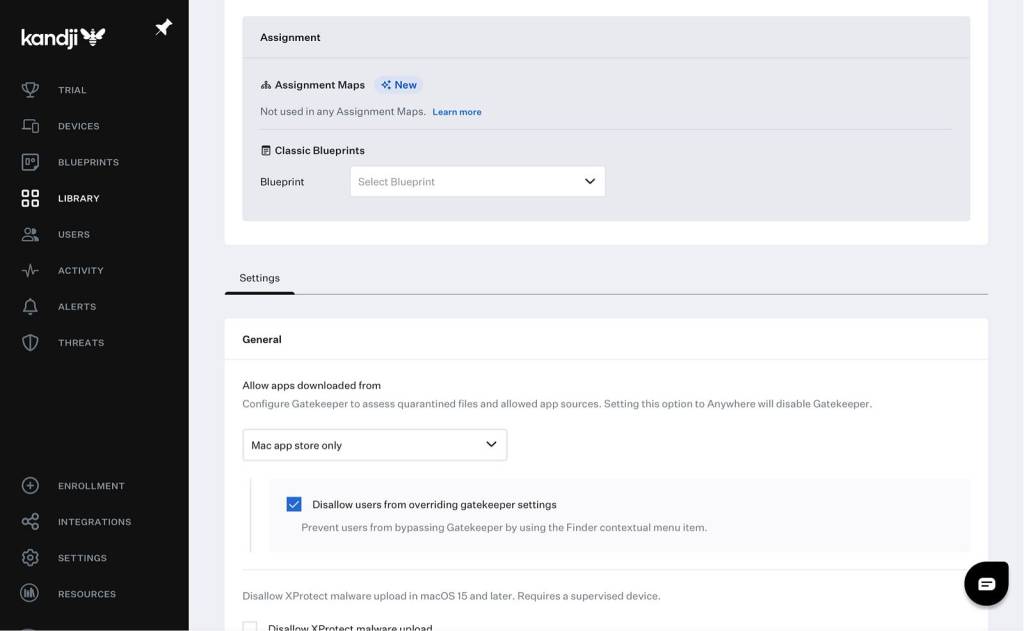Open Users section icon
Viewport: 1024px width, 631px height.
point(30,234)
